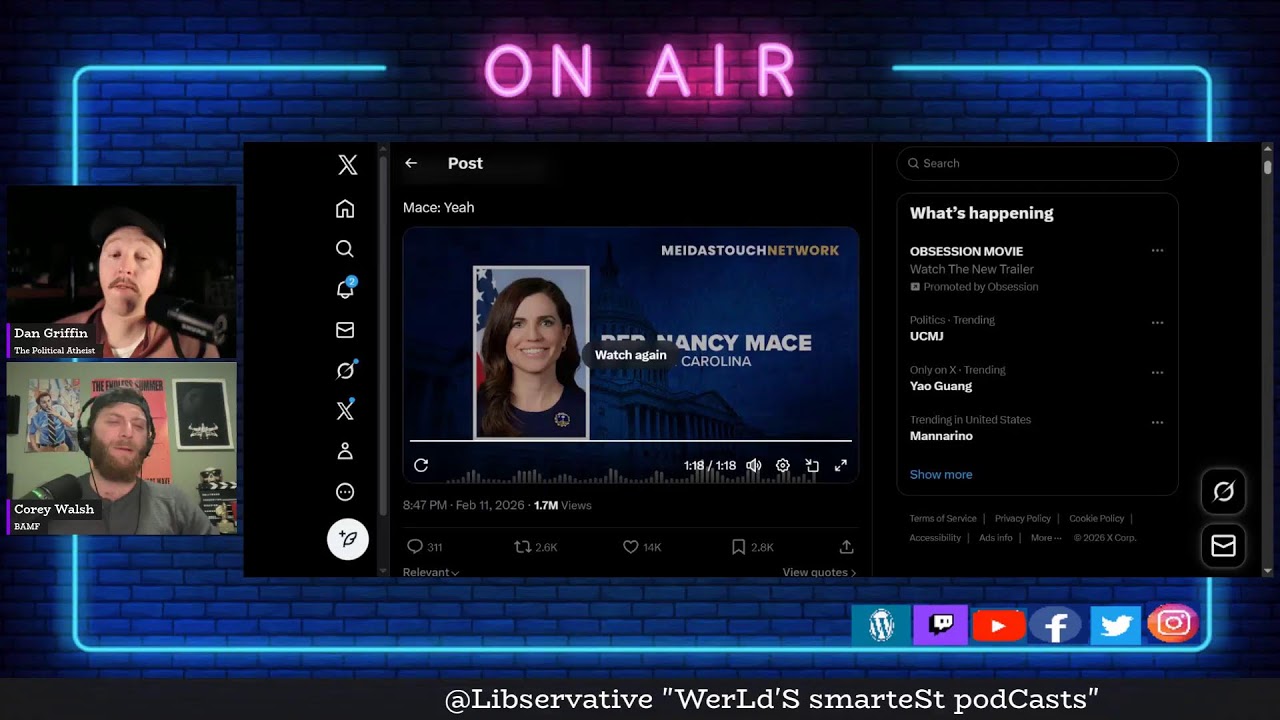Click Watch again on the video
The height and width of the screenshot is (720, 1280).
coord(630,355)
